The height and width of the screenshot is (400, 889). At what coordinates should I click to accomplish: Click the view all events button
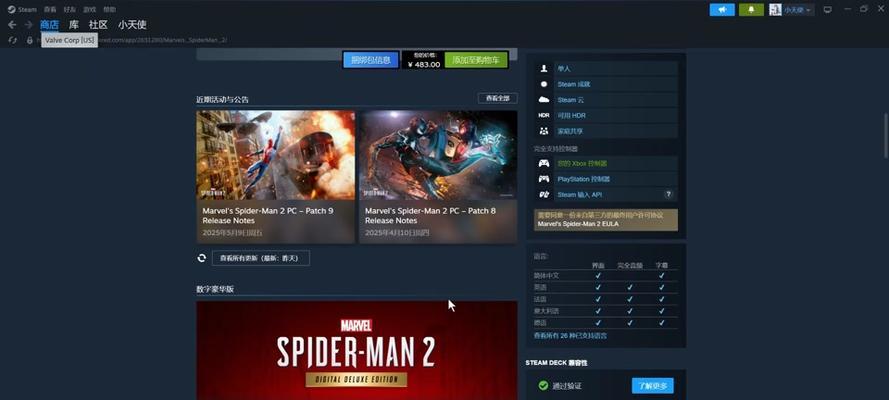coord(498,99)
